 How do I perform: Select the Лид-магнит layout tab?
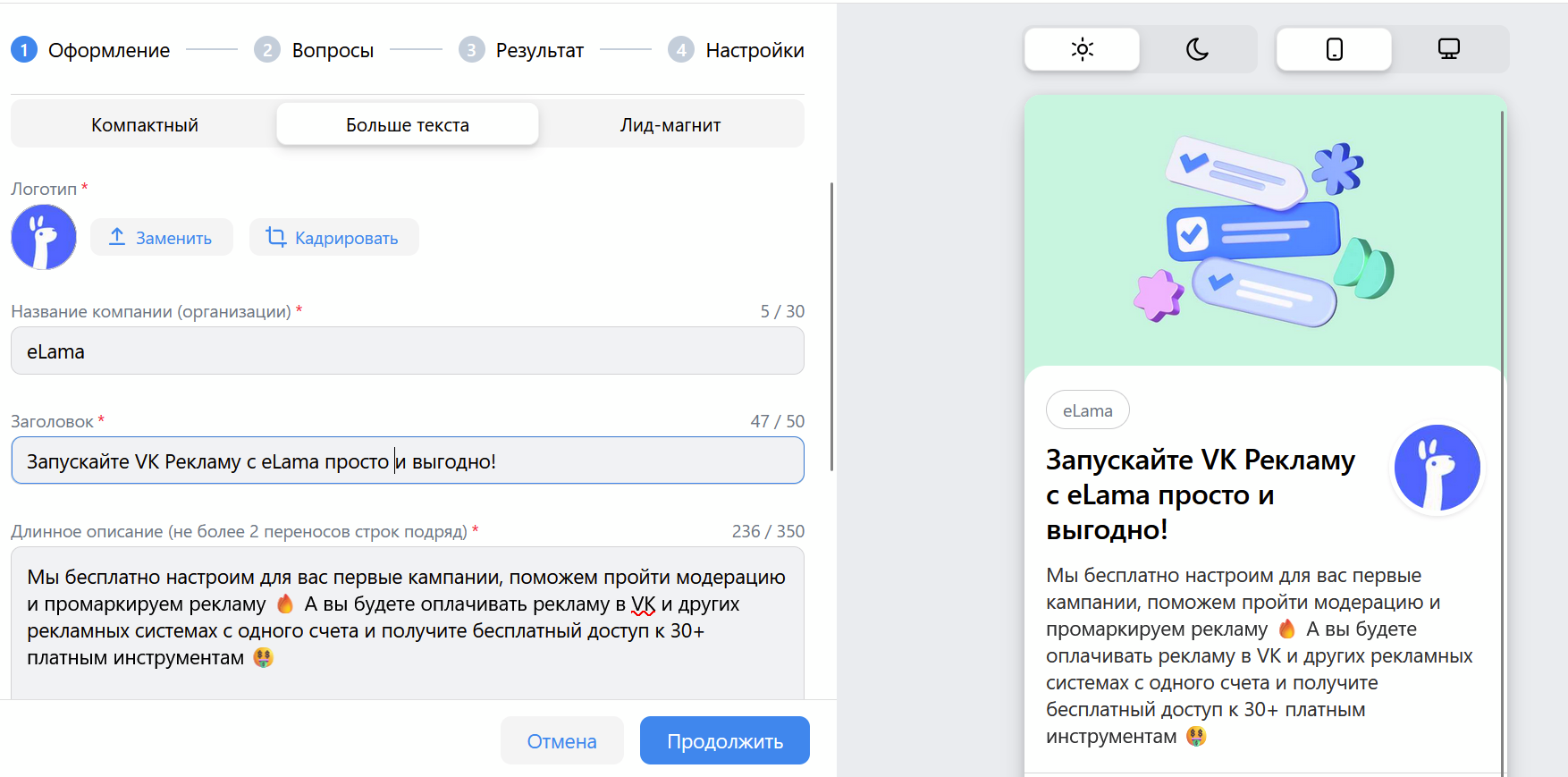[x=670, y=124]
